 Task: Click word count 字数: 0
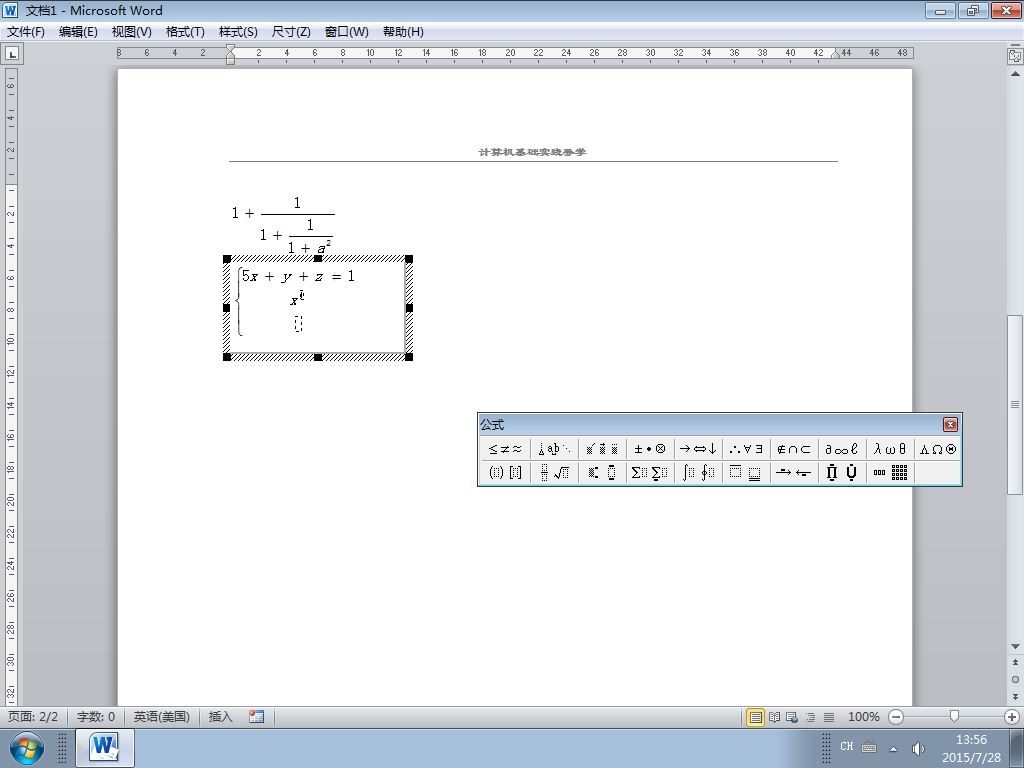(x=95, y=717)
